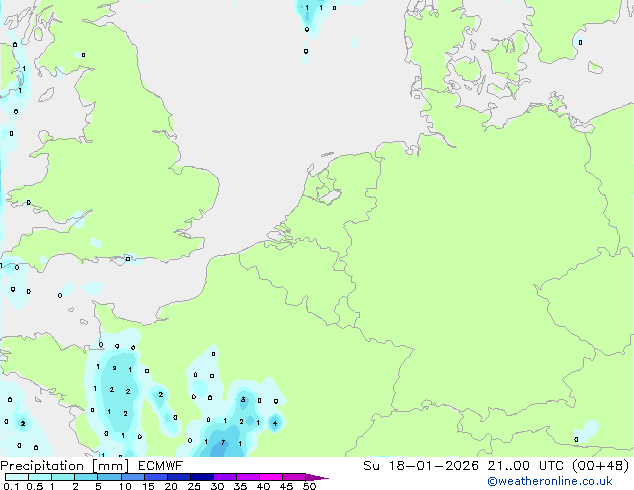This screenshot has width=634, height=490.
Task: Click the '45' legend scale label
Action: pos(286,486)
